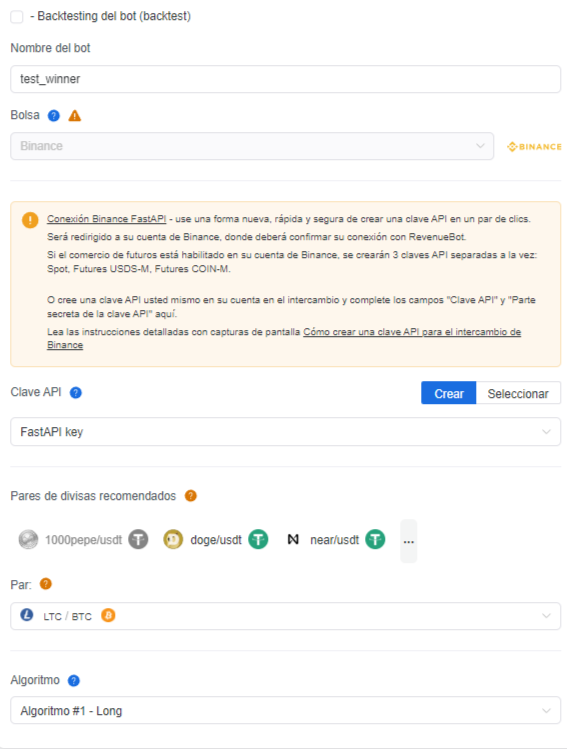Click the orange warning triangle beside Bolsa
Image resolution: width=567 pixels, height=749 pixels.
75,116
